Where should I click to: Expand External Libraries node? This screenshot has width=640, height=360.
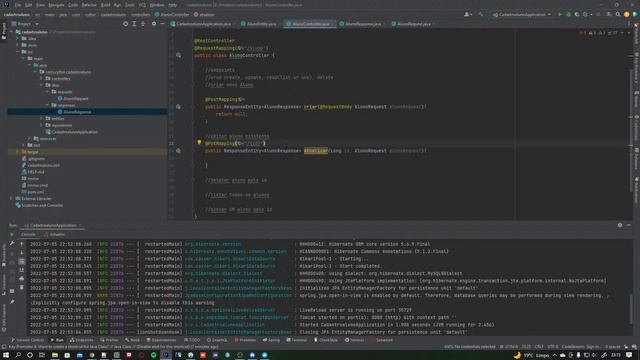[11, 199]
